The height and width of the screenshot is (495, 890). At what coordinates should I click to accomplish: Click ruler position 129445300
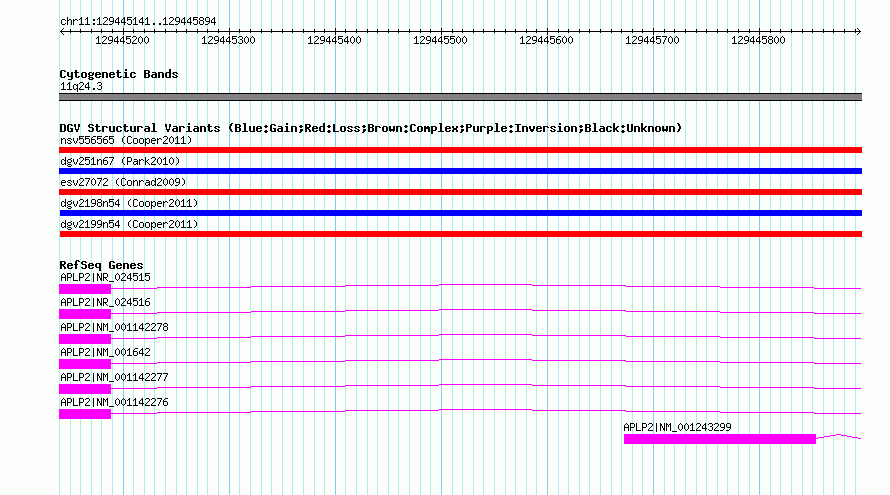point(228,40)
